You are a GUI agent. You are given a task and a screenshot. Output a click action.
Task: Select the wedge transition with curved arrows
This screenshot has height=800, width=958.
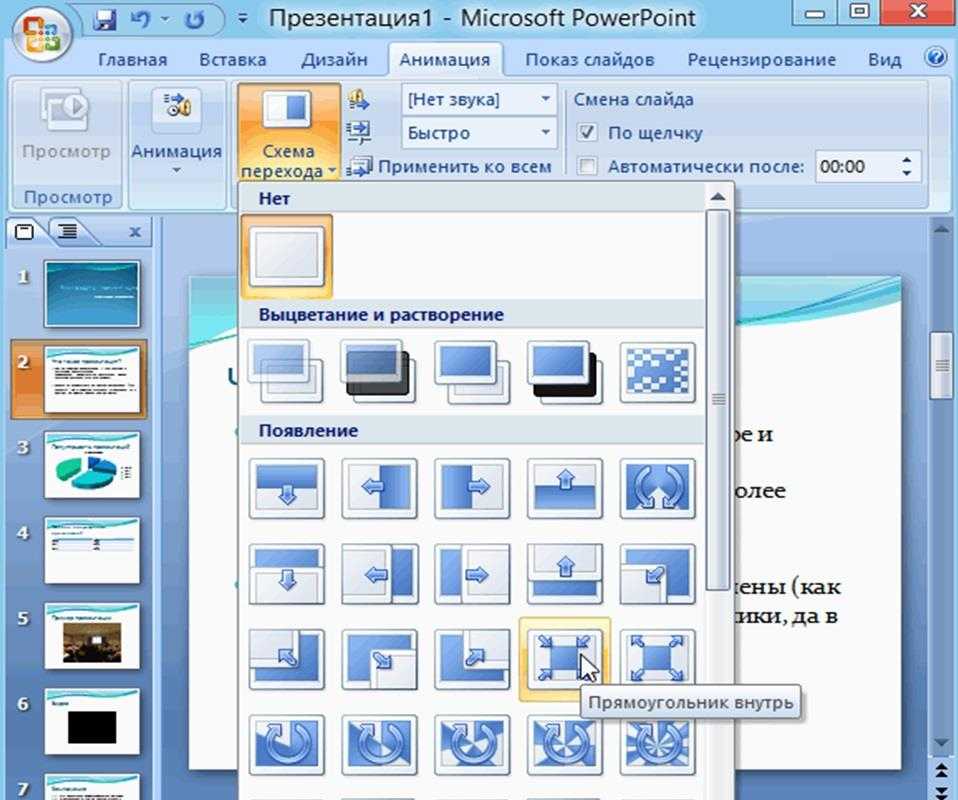(657, 488)
